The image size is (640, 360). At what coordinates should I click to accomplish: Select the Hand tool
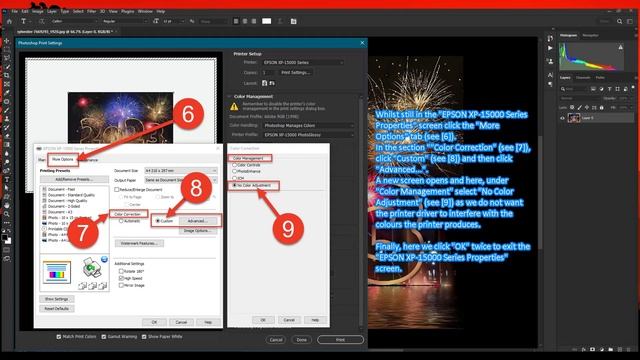tap(7, 205)
